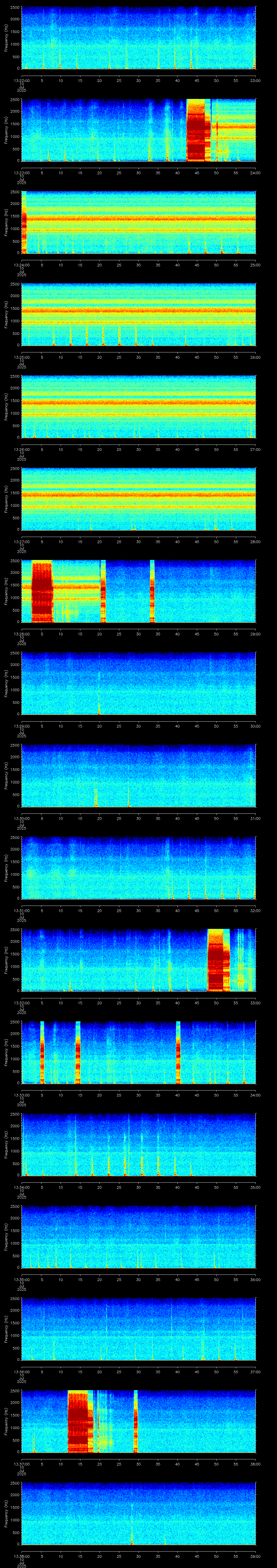Open the spectrogram panel starting at 13:25:00
The height and width of the screenshot is (1568, 277).
tap(138, 315)
